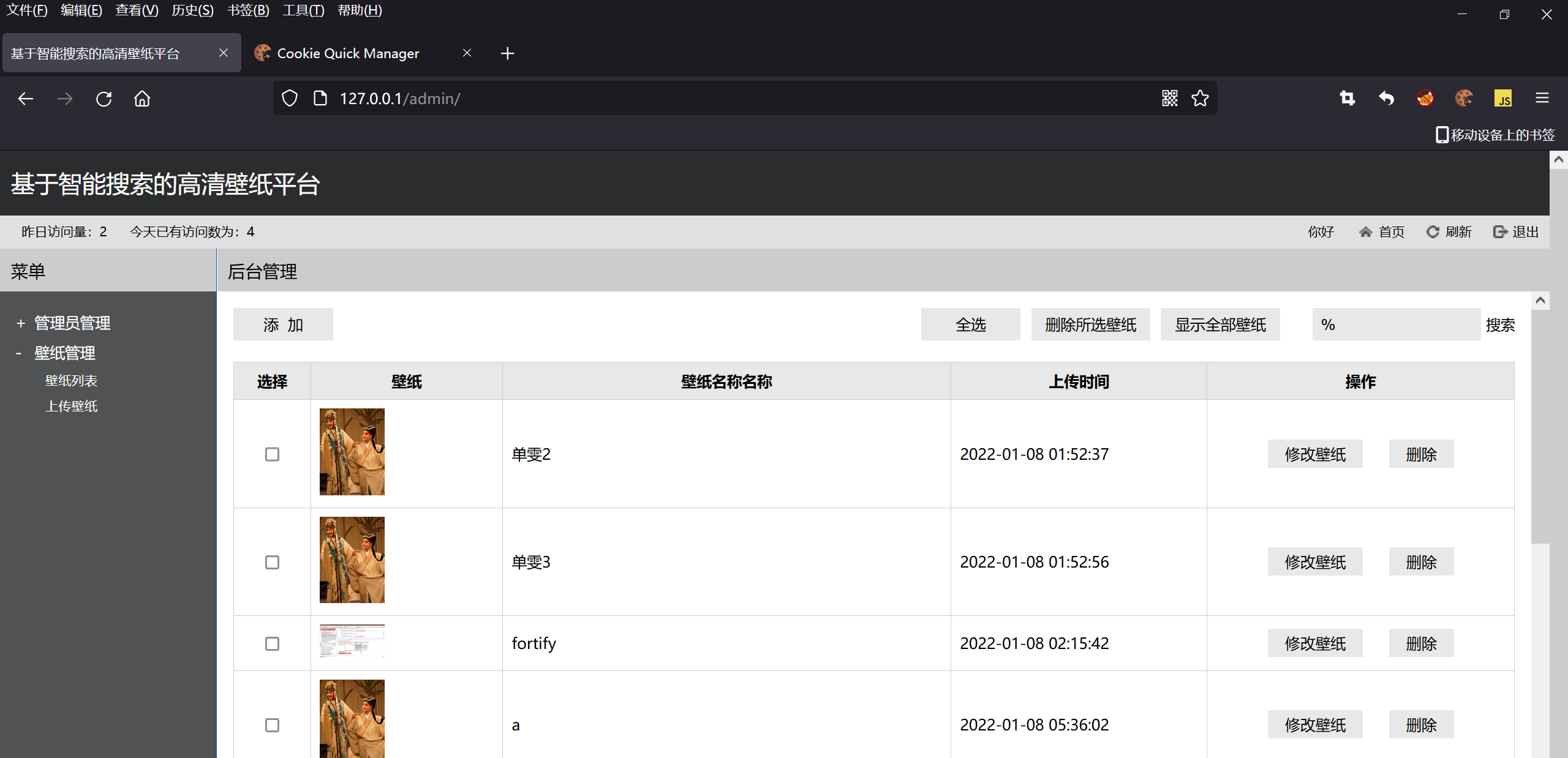
Task: Click the search input field containing %
Action: tap(1395, 325)
